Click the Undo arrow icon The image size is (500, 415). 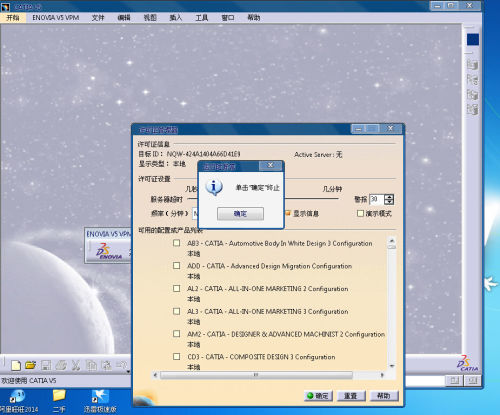[121, 365]
